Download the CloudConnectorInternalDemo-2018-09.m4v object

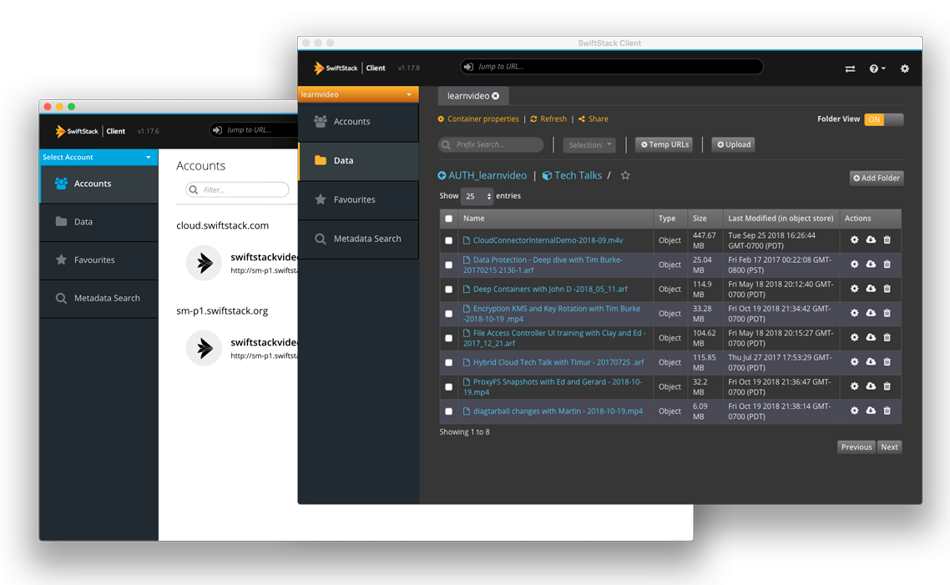click(871, 240)
